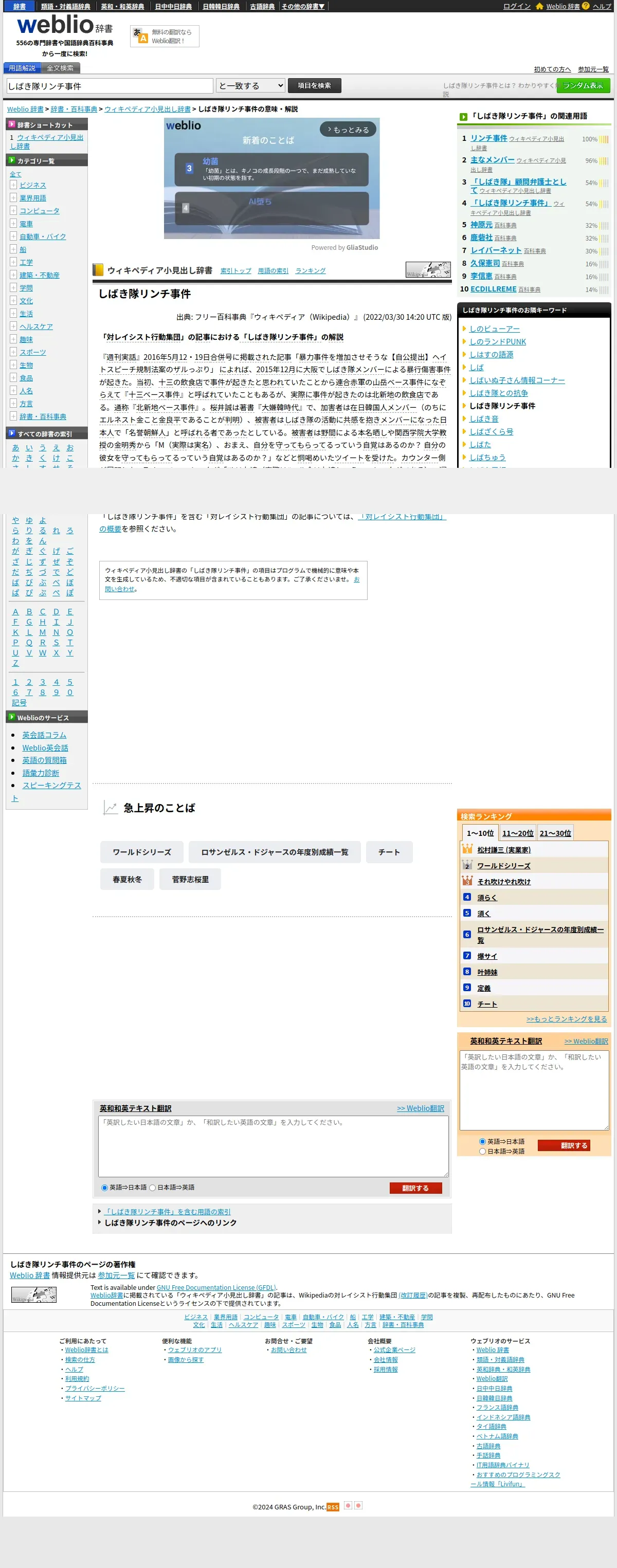This screenshot has height=1568, width=617.
Task: Open the ログイン link
Action: coord(517,6)
